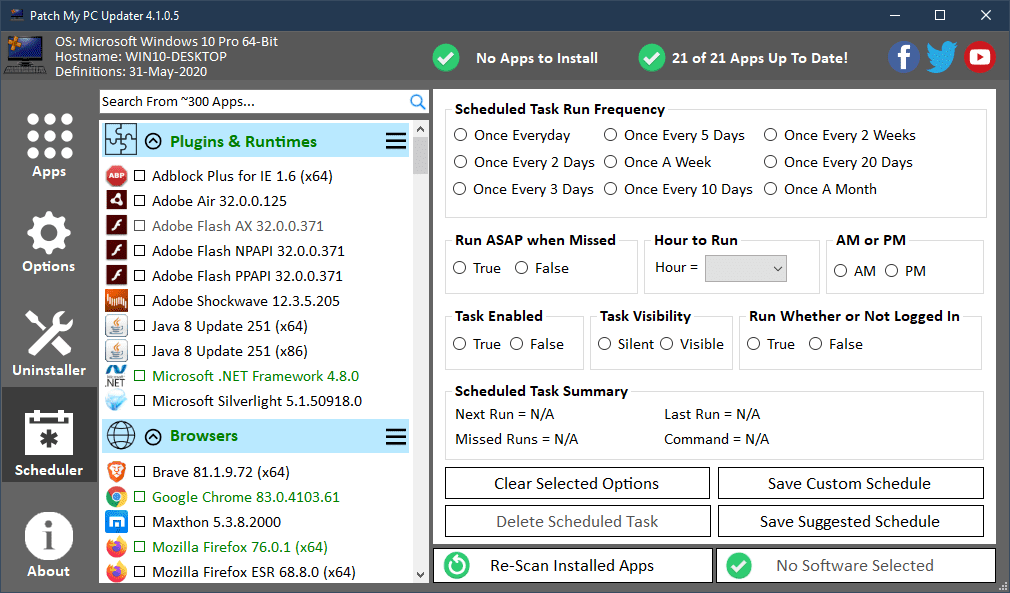The width and height of the screenshot is (1010, 593).
Task: Collapse the Browsers category
Action: click(x=153, y=437)
